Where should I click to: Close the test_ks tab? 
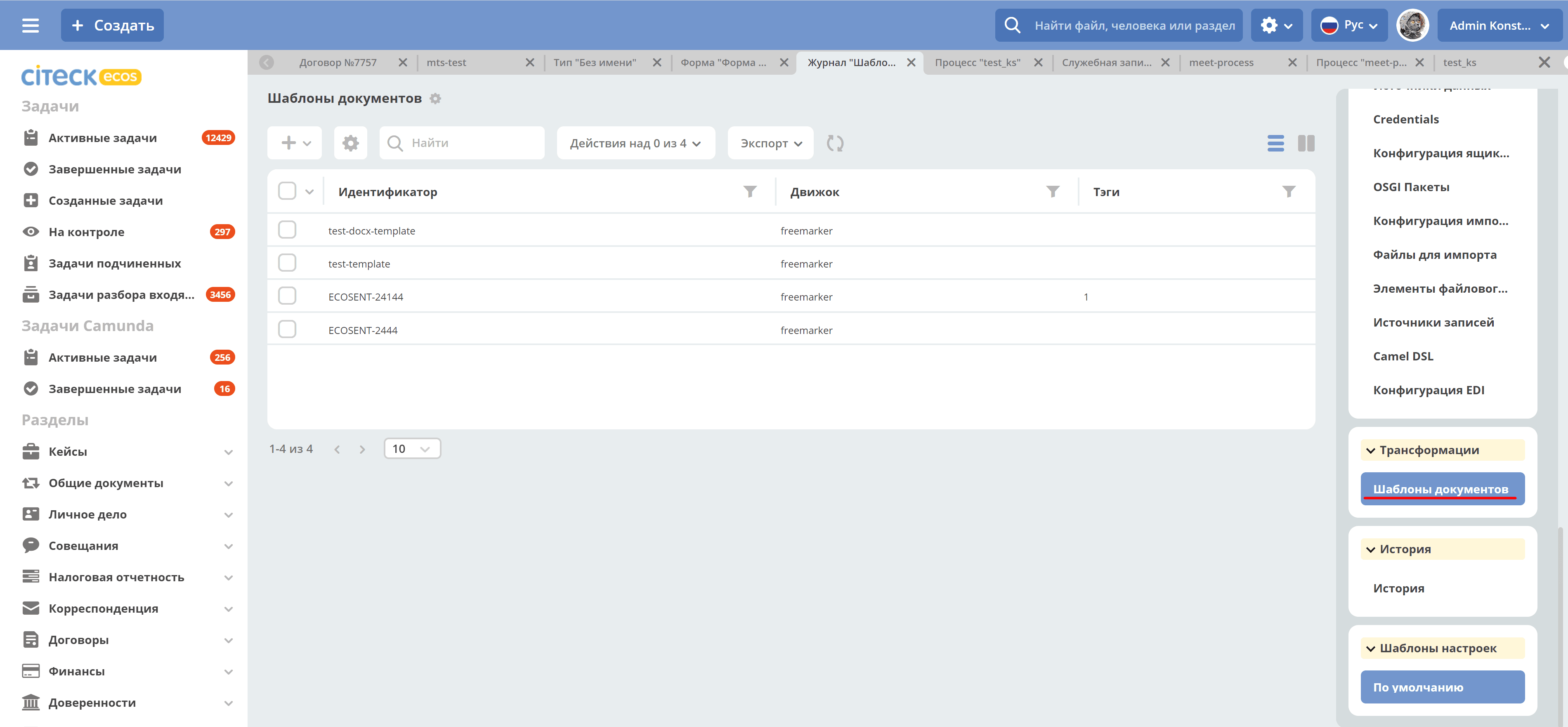(1544, 62)
